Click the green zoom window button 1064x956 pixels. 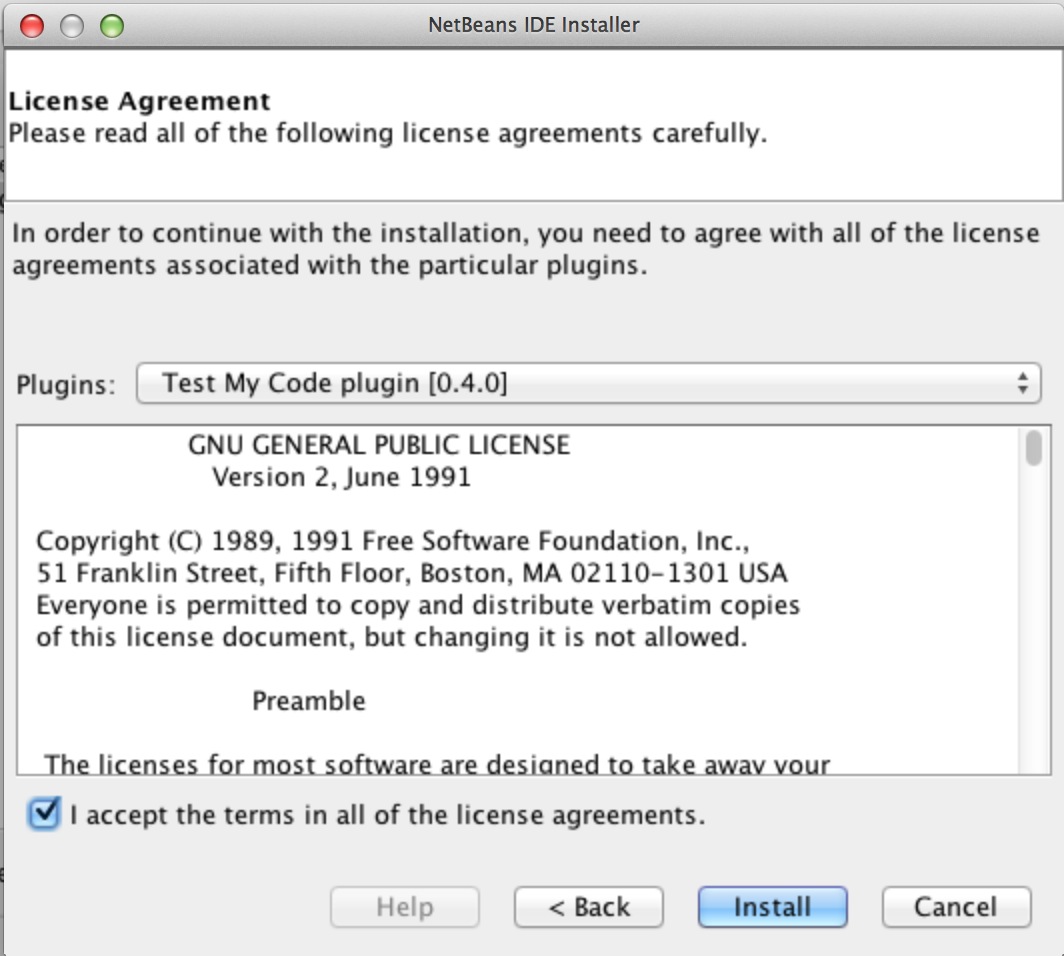(112, 25)
